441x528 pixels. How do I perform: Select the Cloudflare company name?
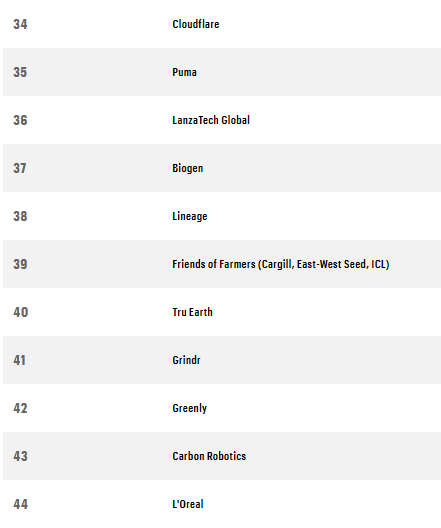click(x=196, y=24)
